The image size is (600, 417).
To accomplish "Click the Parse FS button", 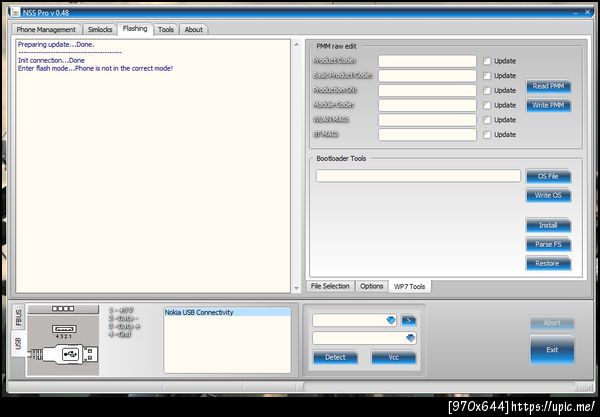I will (x=548, y=244).
